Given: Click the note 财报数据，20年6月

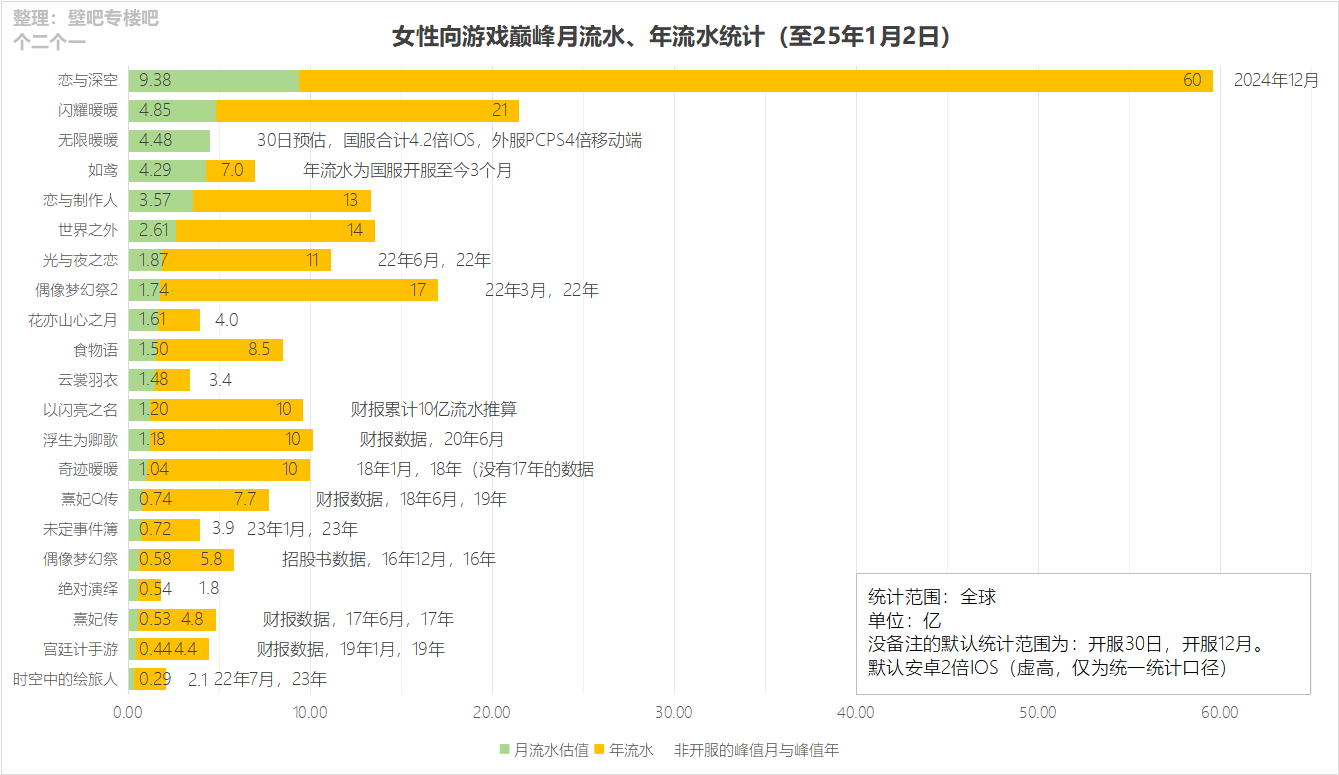Looking at the screenshot, I should 432,440.
